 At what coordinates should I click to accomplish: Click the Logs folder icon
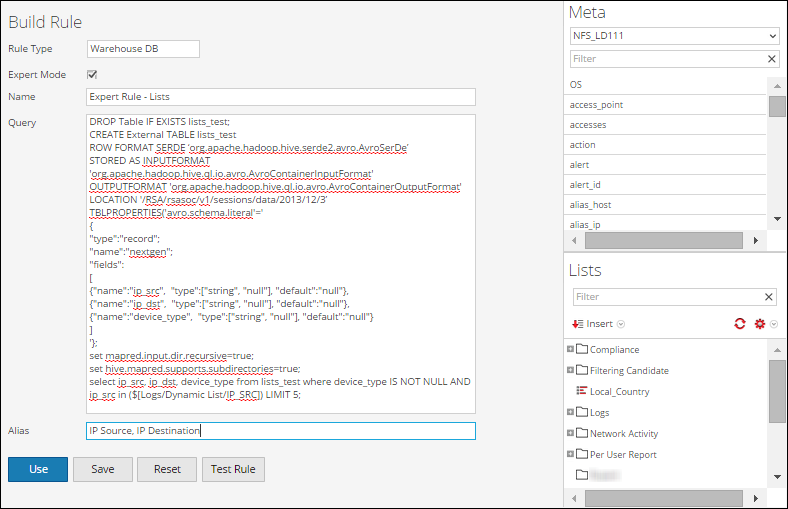coord(581,412)
